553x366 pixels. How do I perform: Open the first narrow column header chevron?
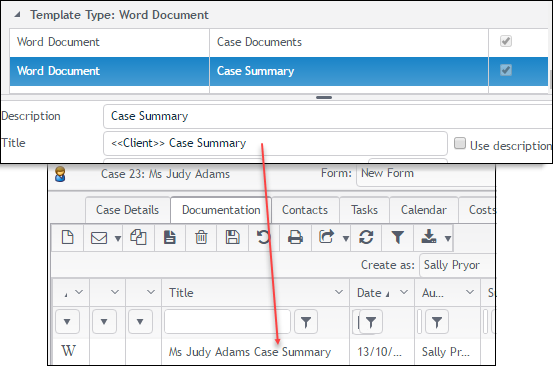tap(79, 292)
